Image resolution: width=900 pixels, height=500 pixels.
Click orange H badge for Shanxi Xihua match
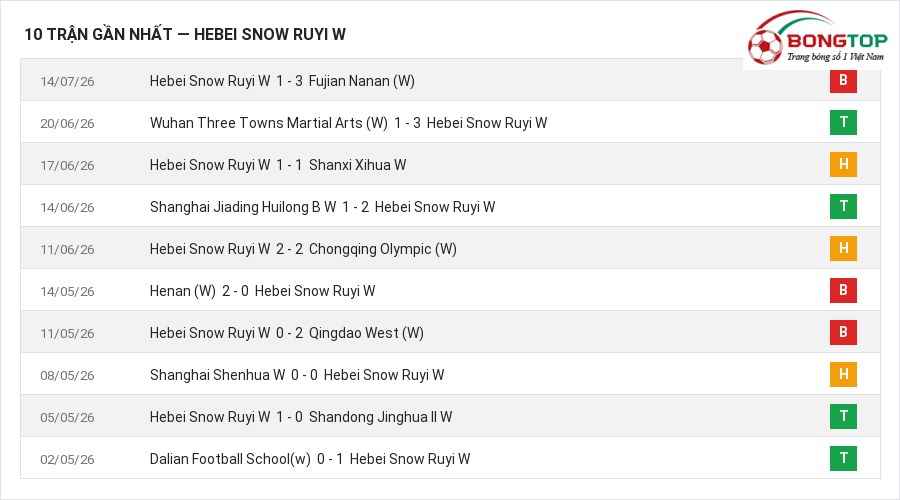(843, 164)
